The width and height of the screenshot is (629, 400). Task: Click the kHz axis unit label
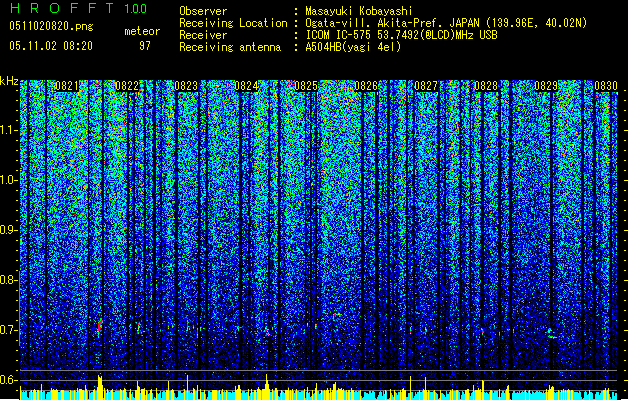9,81
